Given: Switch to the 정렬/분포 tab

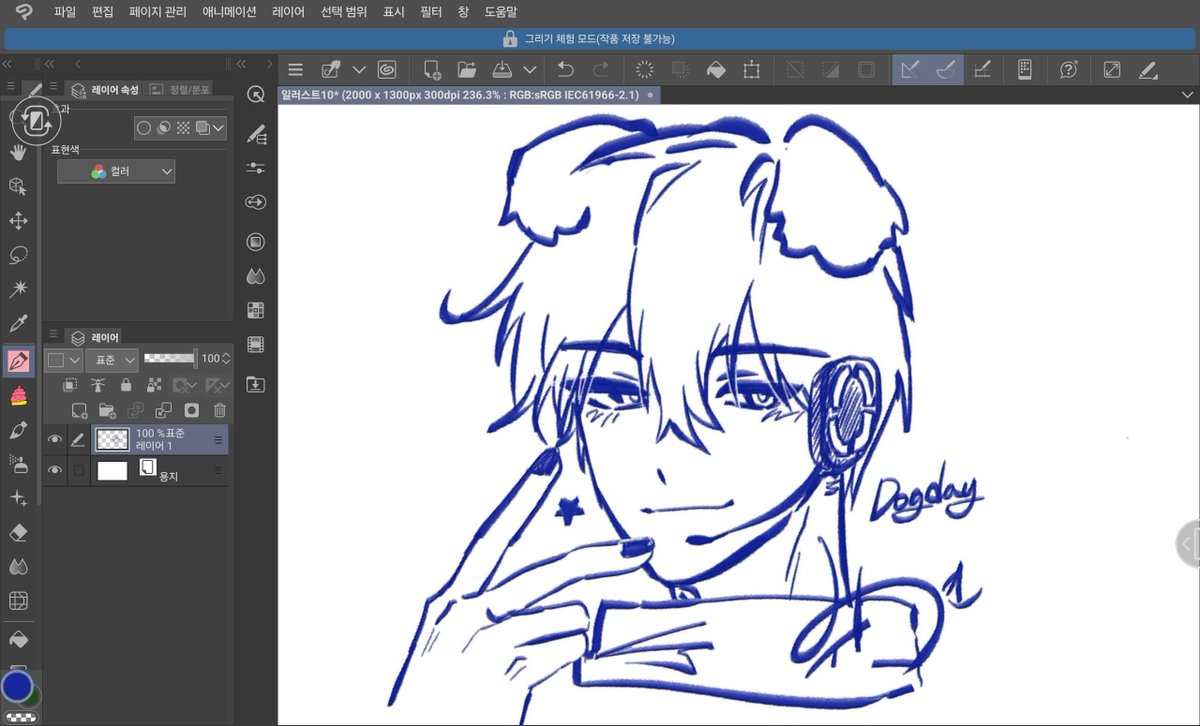Looking at the screenshot, I should pos(180,89).
